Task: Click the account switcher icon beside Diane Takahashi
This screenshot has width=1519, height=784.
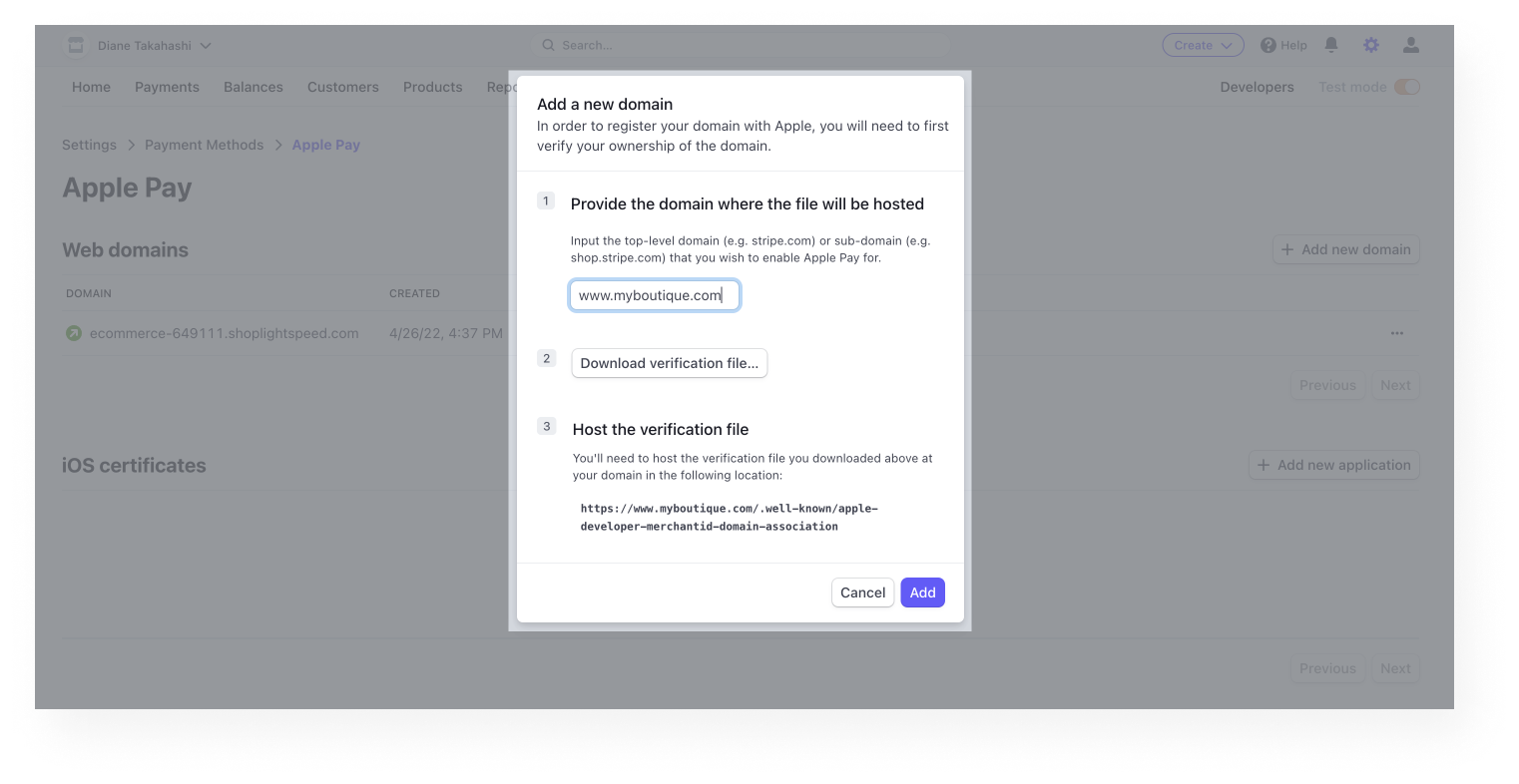Action: point(76,45)
